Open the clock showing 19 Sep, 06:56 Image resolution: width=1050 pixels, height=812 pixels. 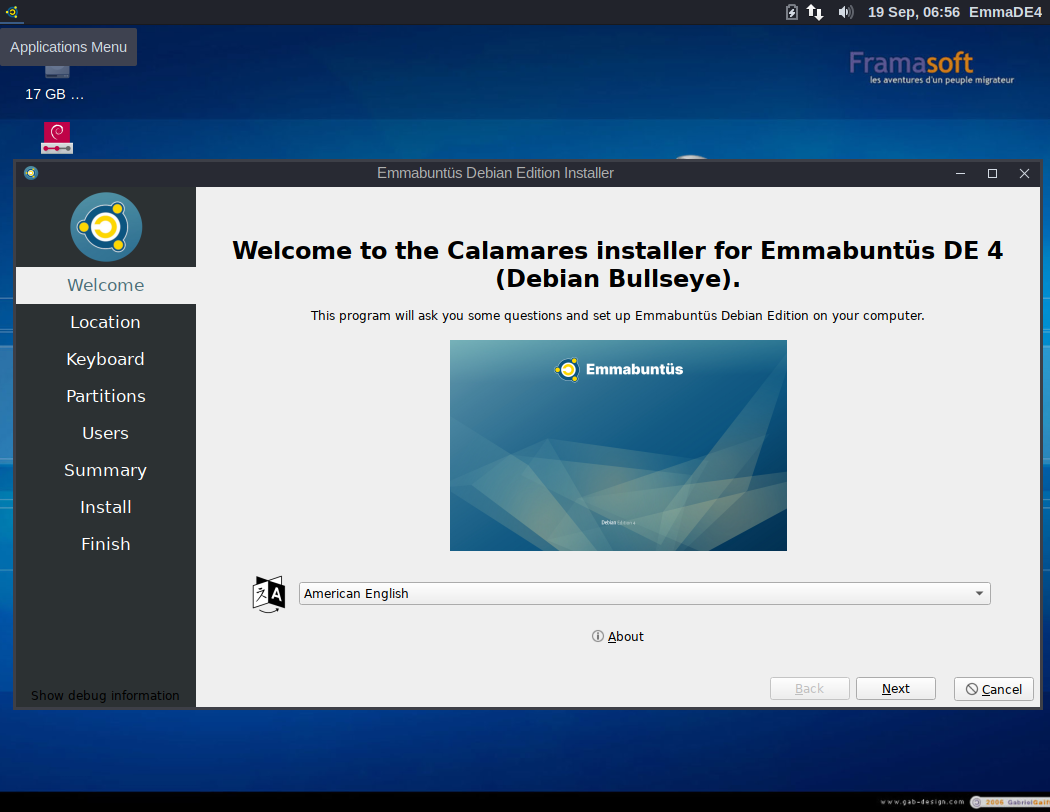[x=913, y=12]
